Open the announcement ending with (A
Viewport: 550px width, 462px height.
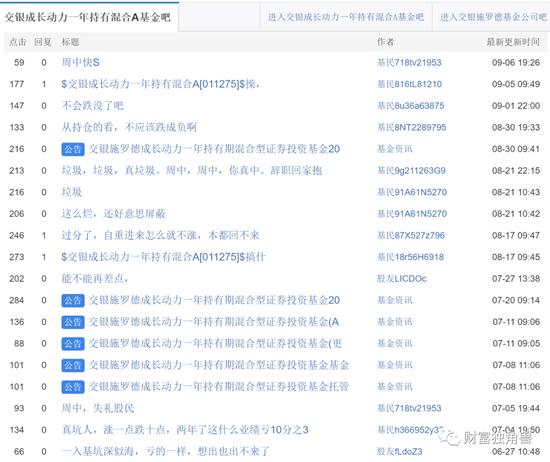214,322
